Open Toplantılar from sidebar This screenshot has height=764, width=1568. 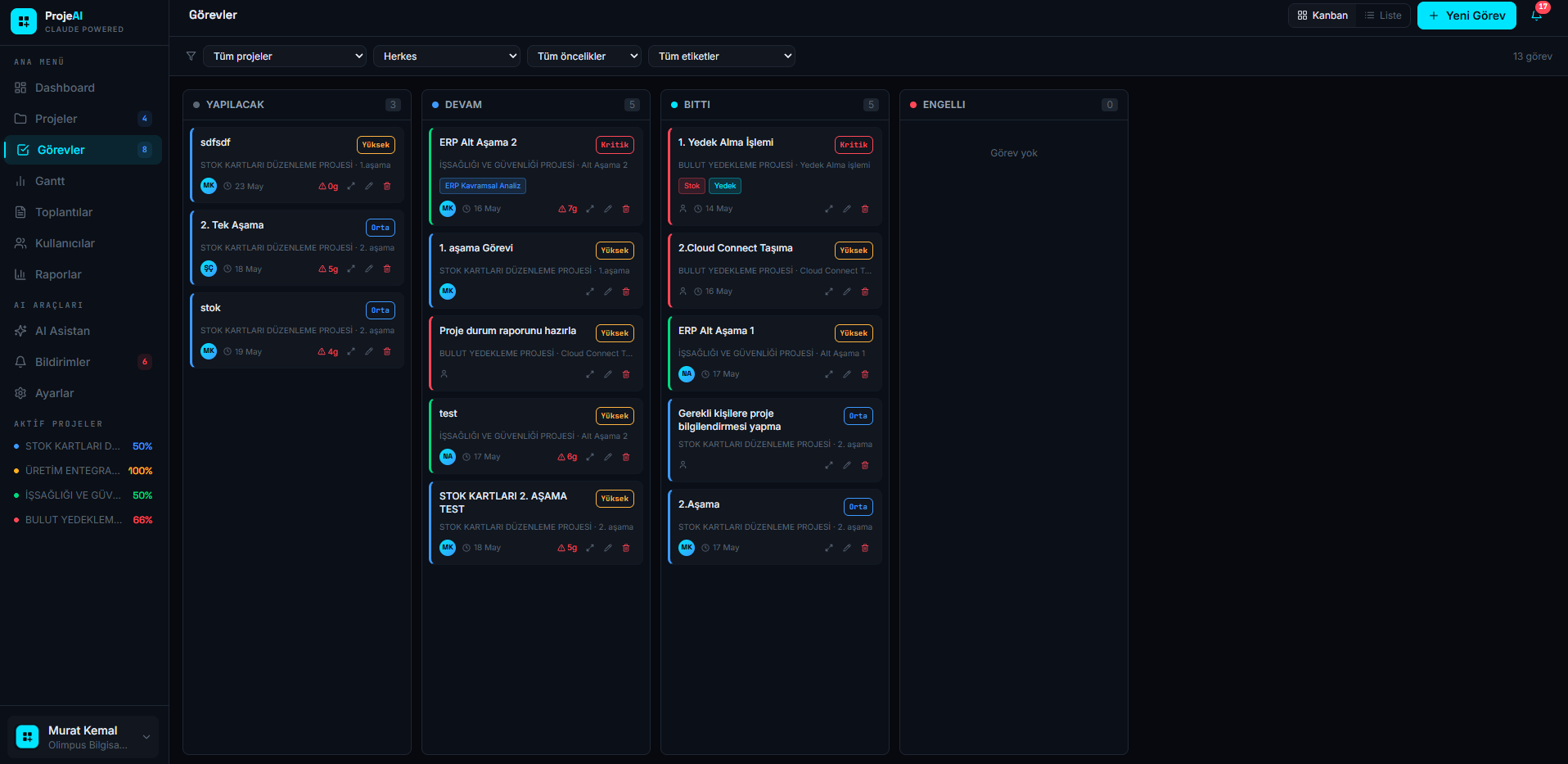(83, 212)
